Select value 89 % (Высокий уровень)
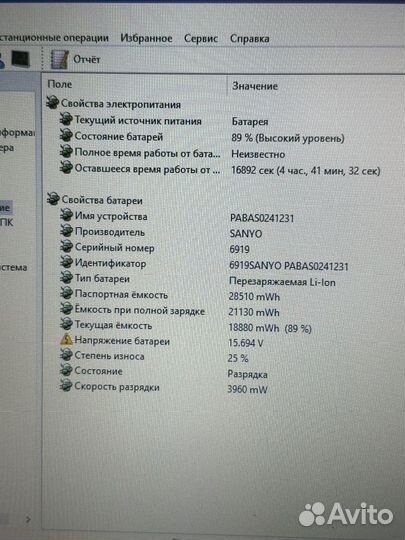Image resolution: width=405 pixels, height=540 pixels. (288, 138)
